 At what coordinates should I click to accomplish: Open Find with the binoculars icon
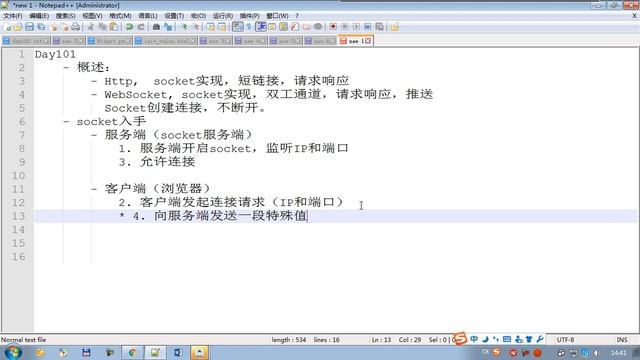point(156,27)
